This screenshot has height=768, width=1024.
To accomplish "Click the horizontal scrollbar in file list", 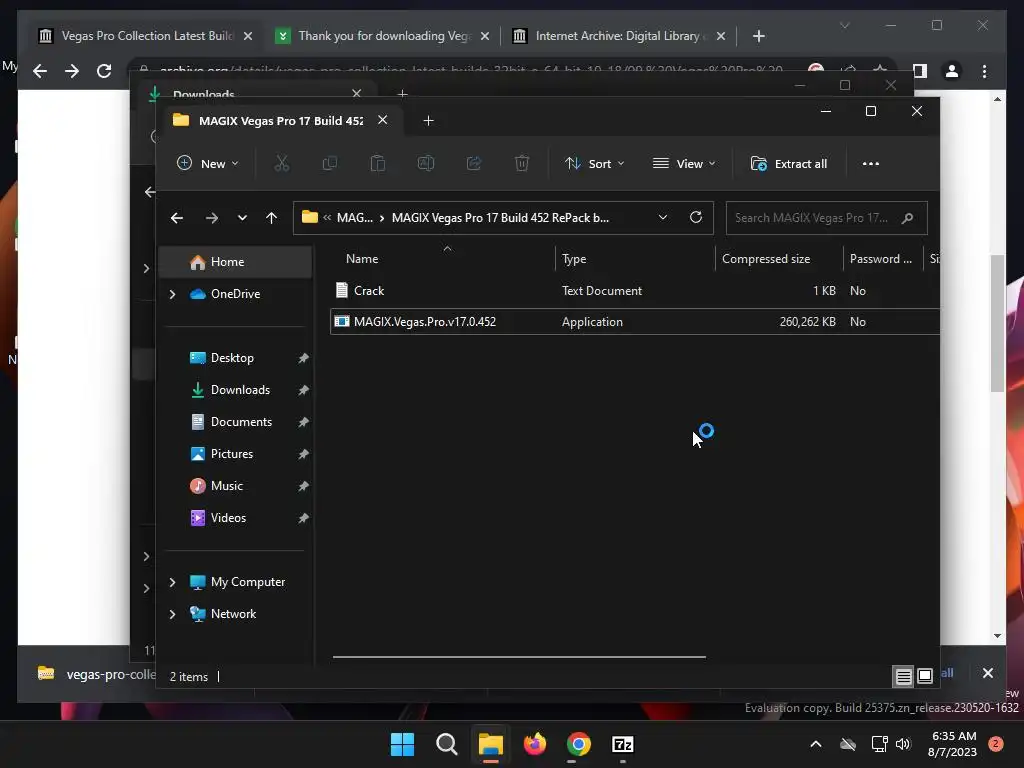I will point(519,657).
